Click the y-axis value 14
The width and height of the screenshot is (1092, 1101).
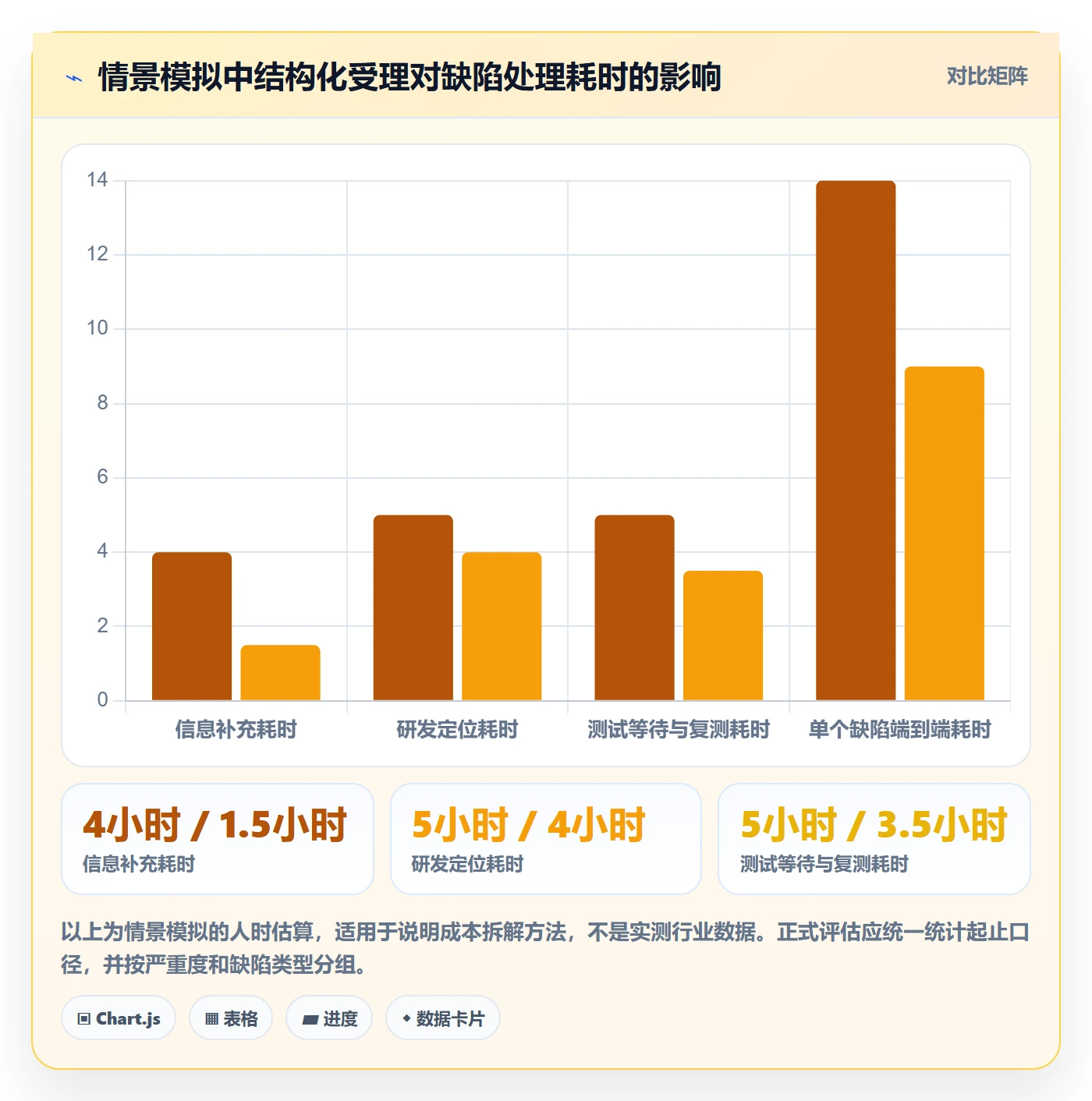click(97, 180)
